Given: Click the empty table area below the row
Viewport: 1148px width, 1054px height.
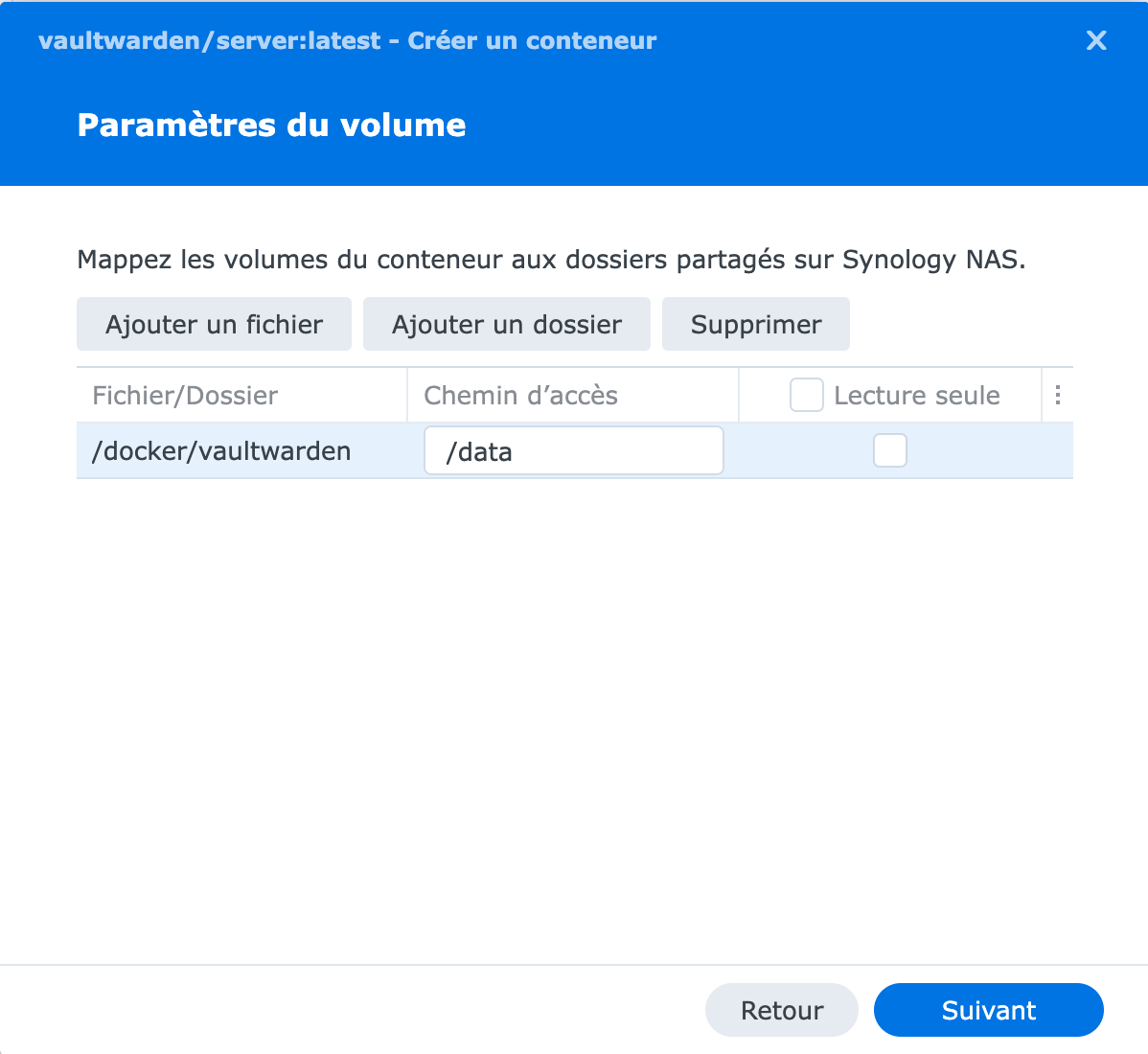Looking at the screenshot, I should (575, 718).
